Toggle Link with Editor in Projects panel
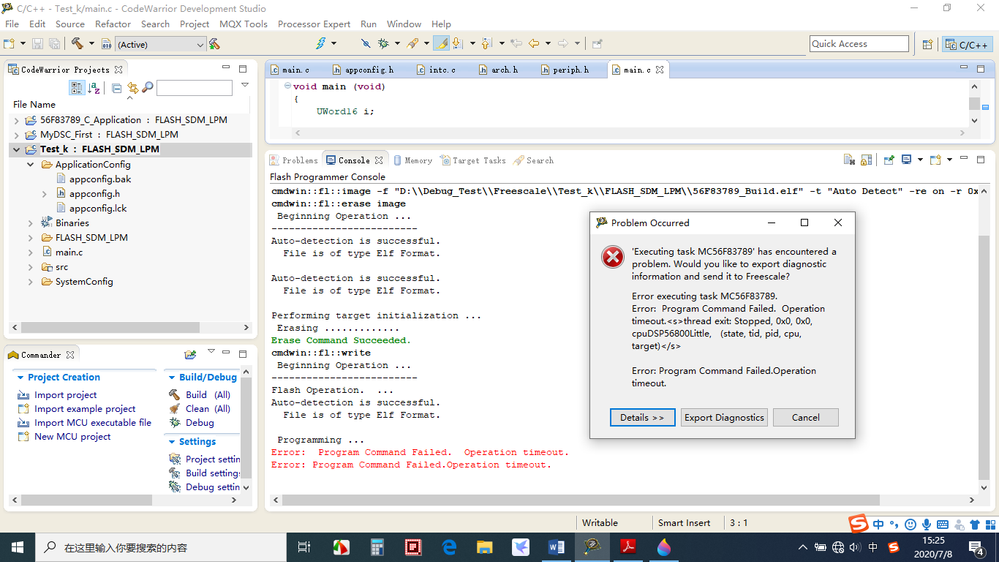 tap(133, 88)
